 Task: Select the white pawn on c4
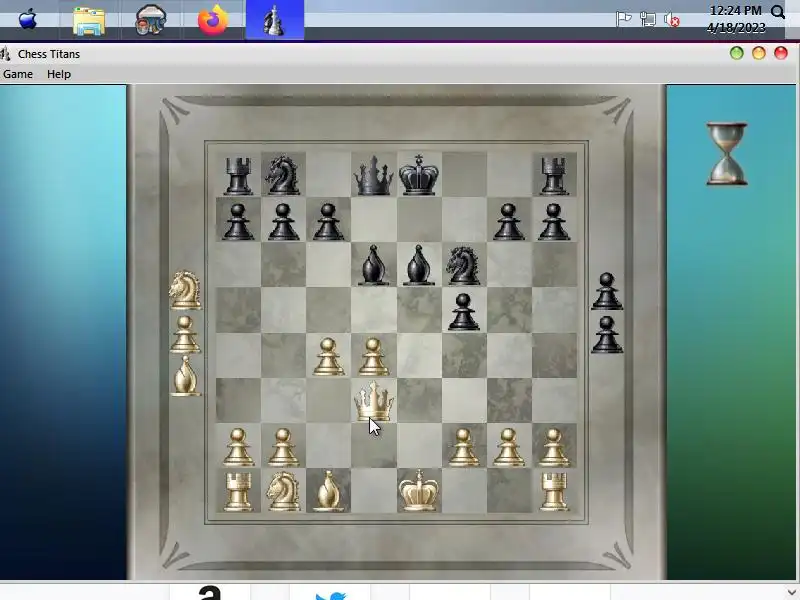(x=328, y=357)
